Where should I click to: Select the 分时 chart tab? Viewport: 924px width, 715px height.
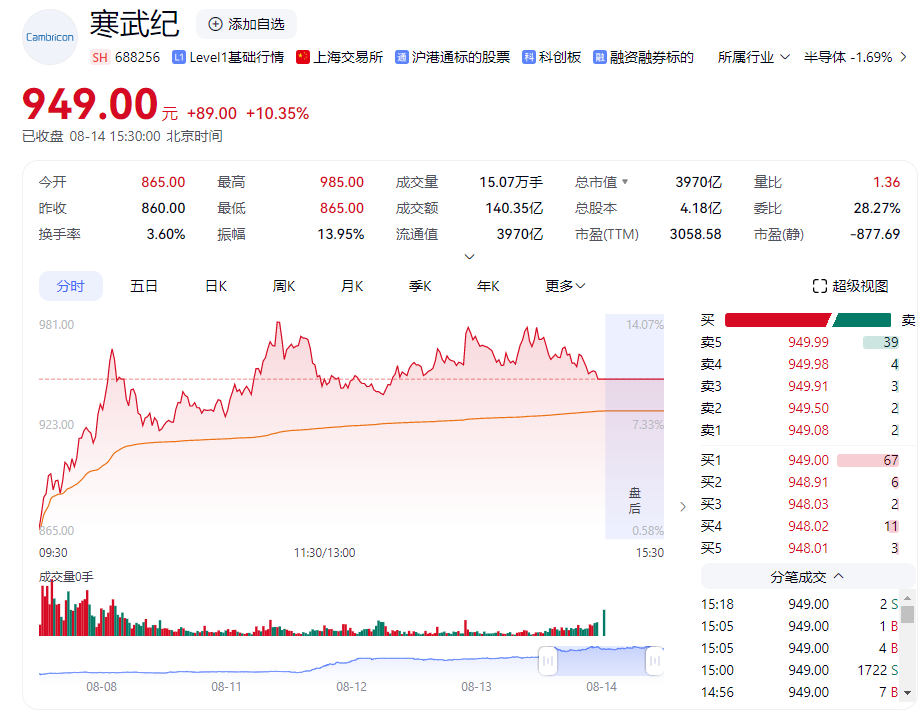(71, 286)
